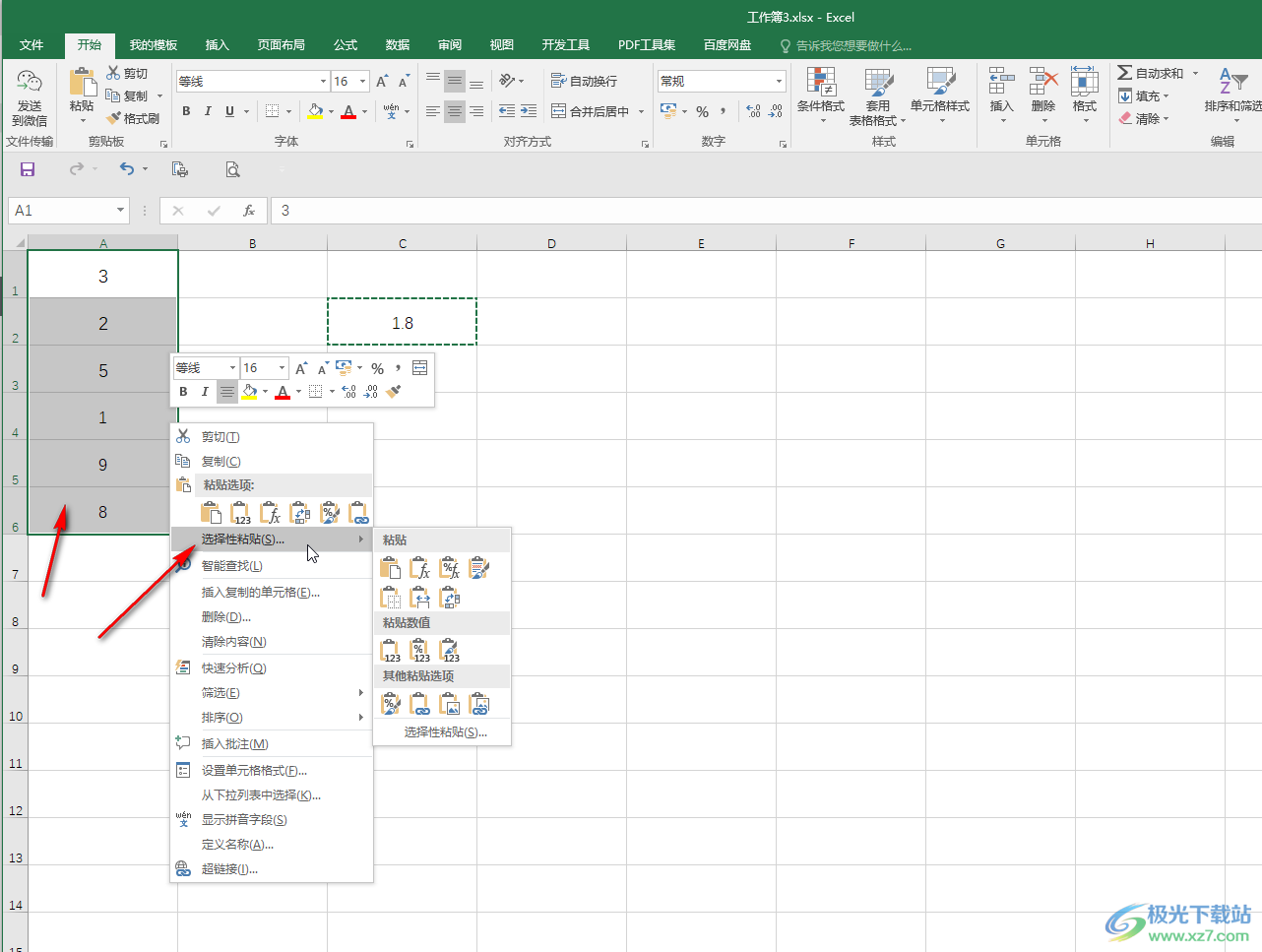Paste values and number formatting icon
Viewport: 1262px width, 952px height.
click(420, 651)
